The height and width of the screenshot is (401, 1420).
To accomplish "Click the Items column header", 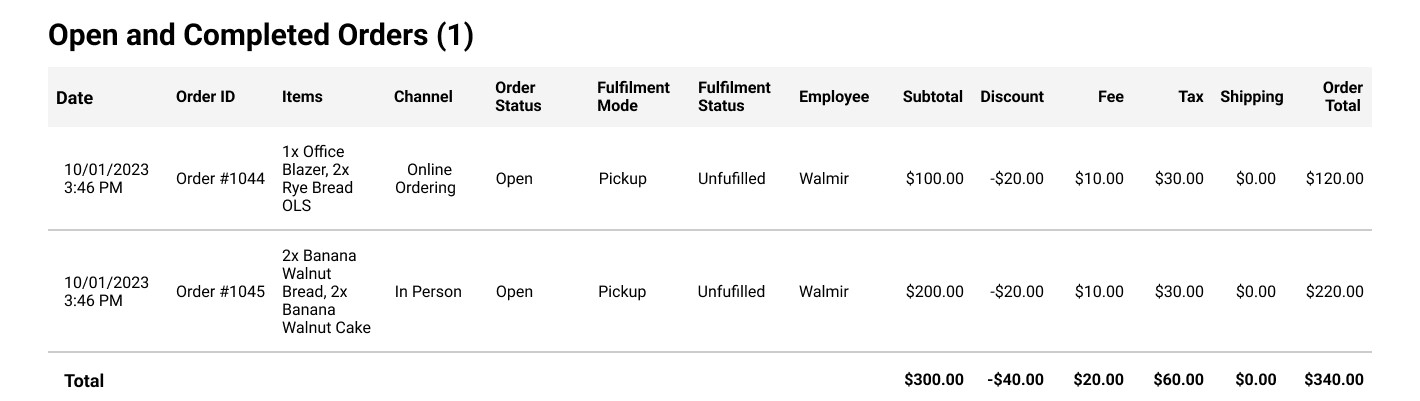I will (x=302, y=97).
